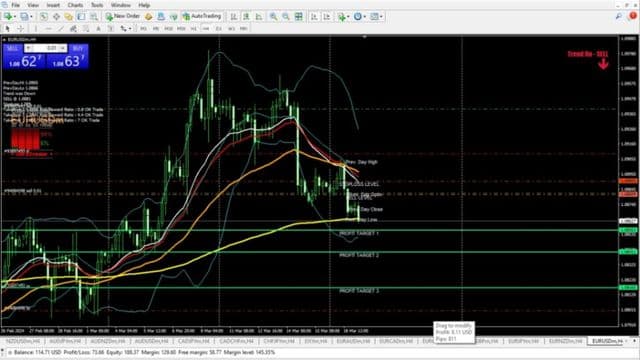This screenshot has height=360, width=640.
Task: Click the lot volume input field
Action: tap(45, 48)
